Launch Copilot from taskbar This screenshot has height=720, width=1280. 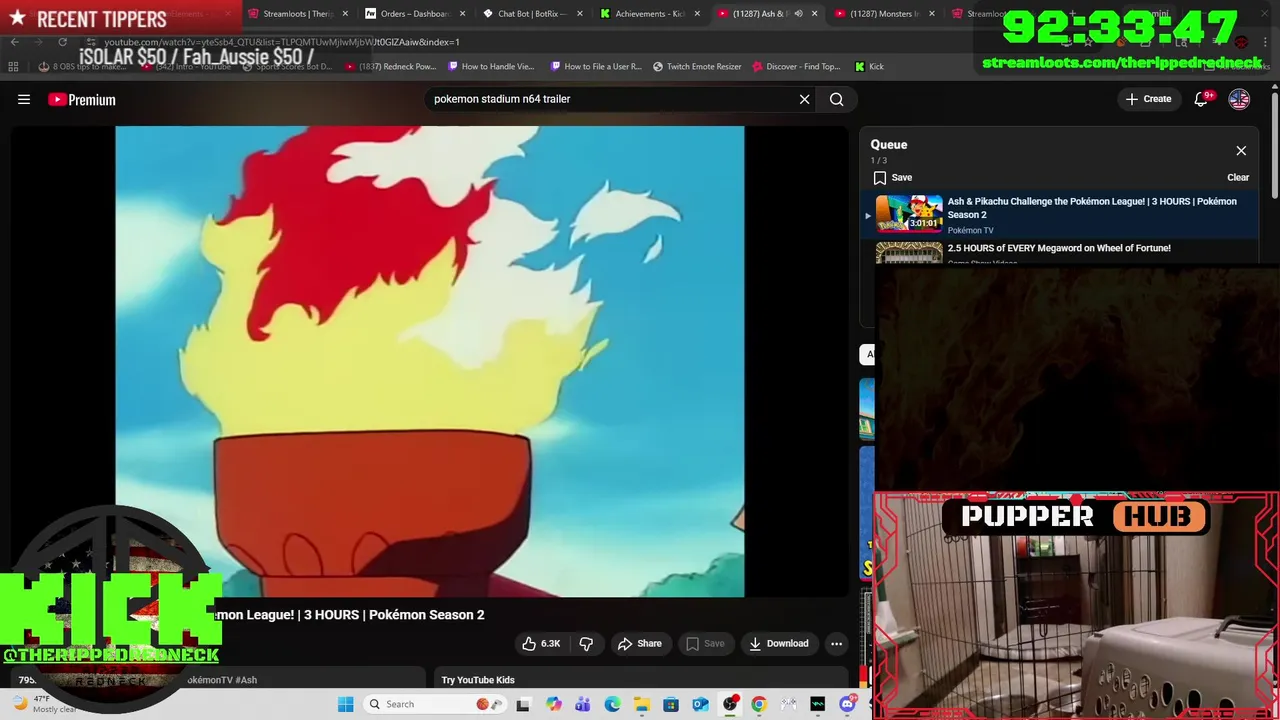pos(554,704)
